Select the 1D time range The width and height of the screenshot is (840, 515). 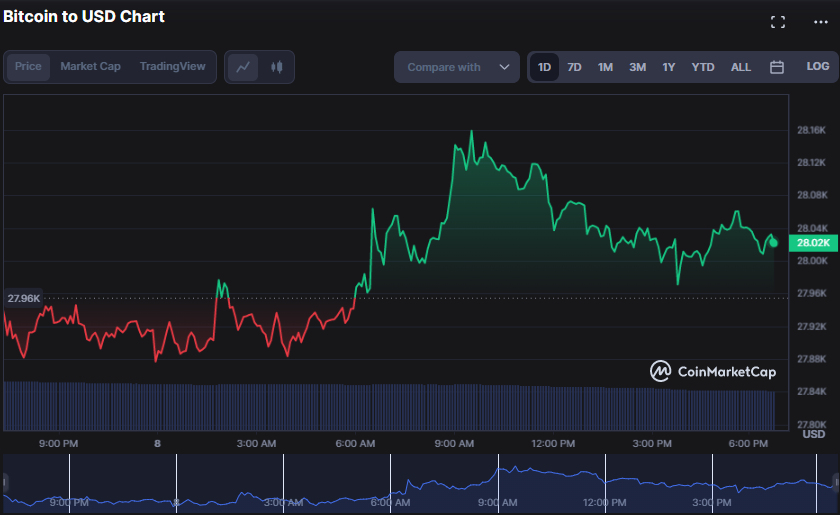coord(544,67)
